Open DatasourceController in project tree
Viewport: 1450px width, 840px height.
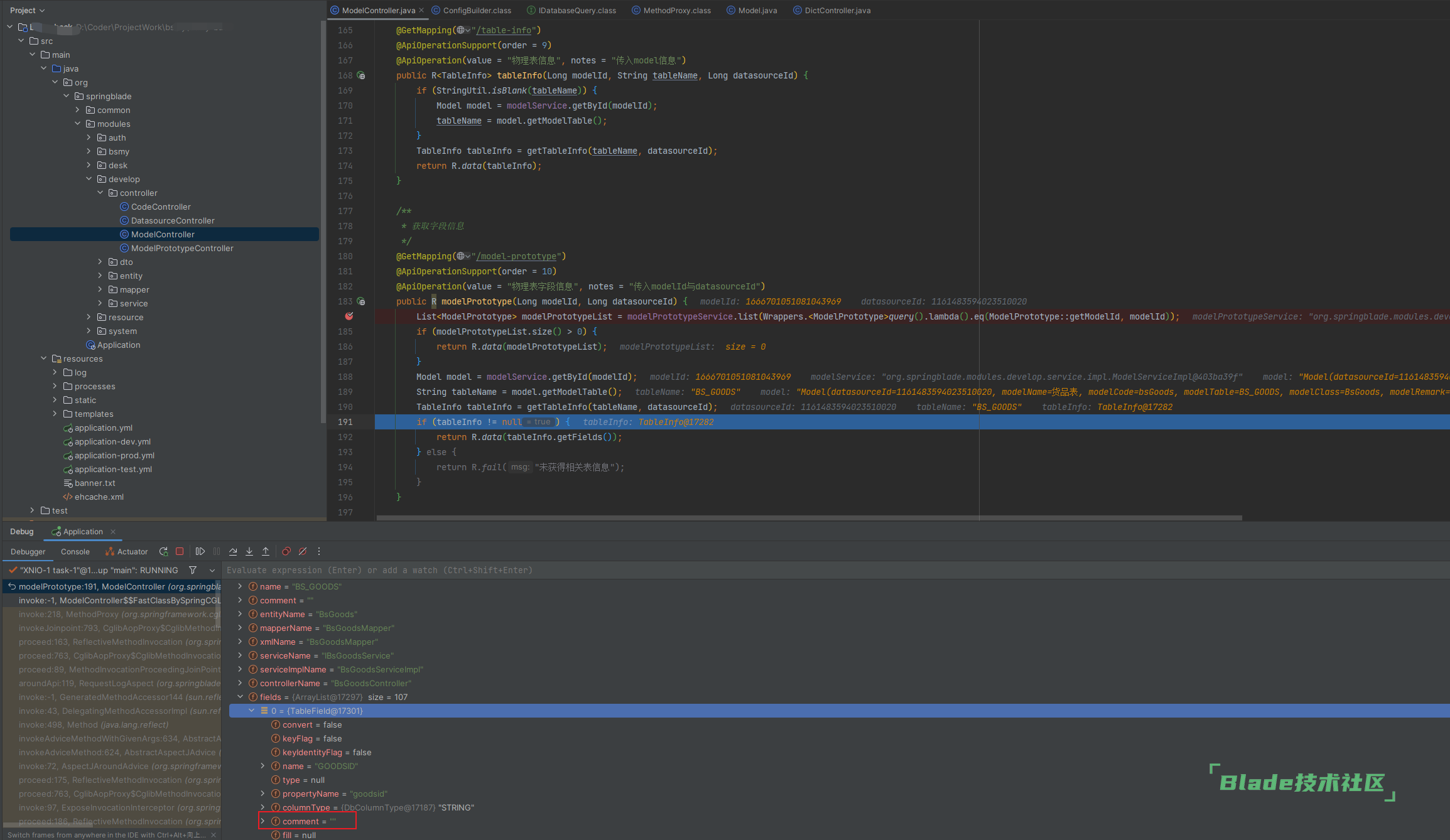pos(173,220)
